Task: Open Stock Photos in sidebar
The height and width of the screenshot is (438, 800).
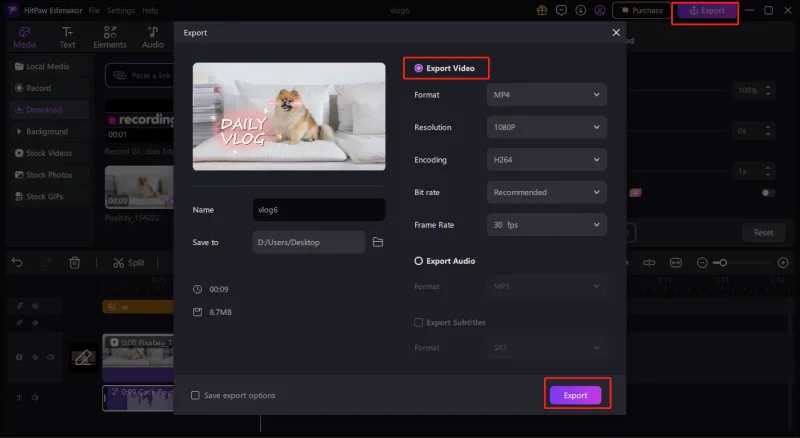Action: (x=49, y=175)
